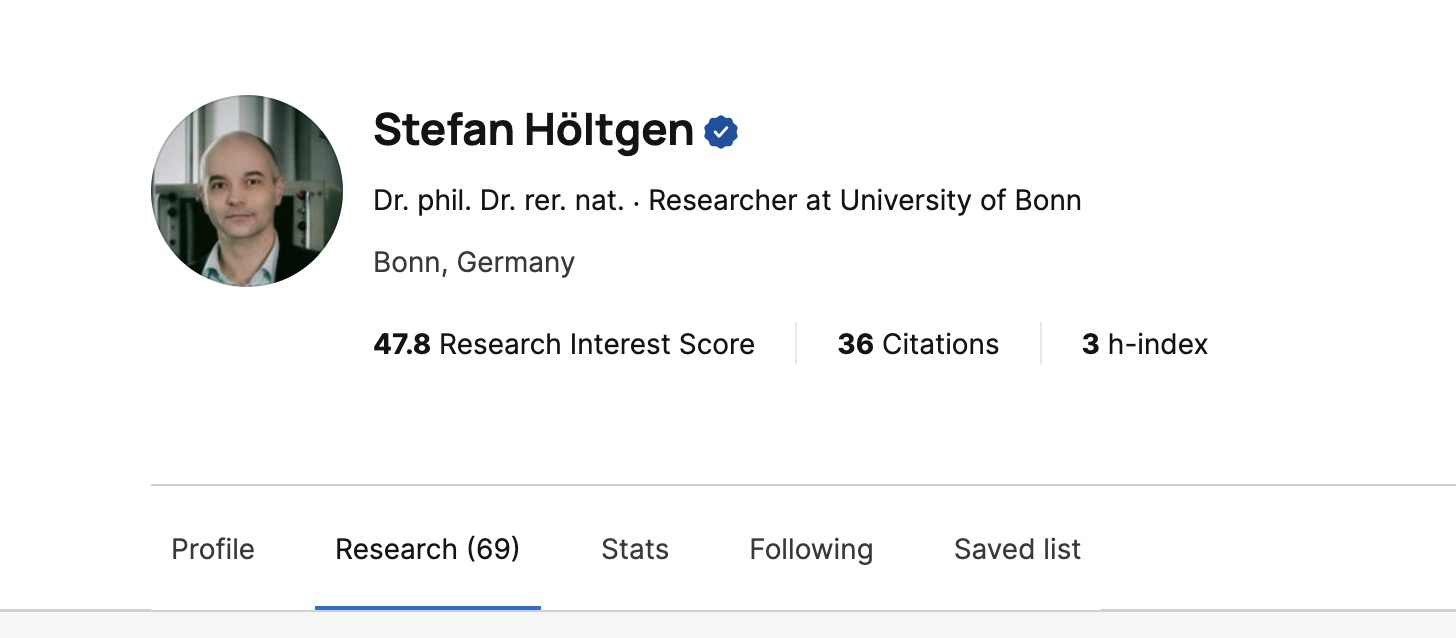Click the University of Bonn affiliation
Viewport: 1456px width, 638px height.
point(960,200)
